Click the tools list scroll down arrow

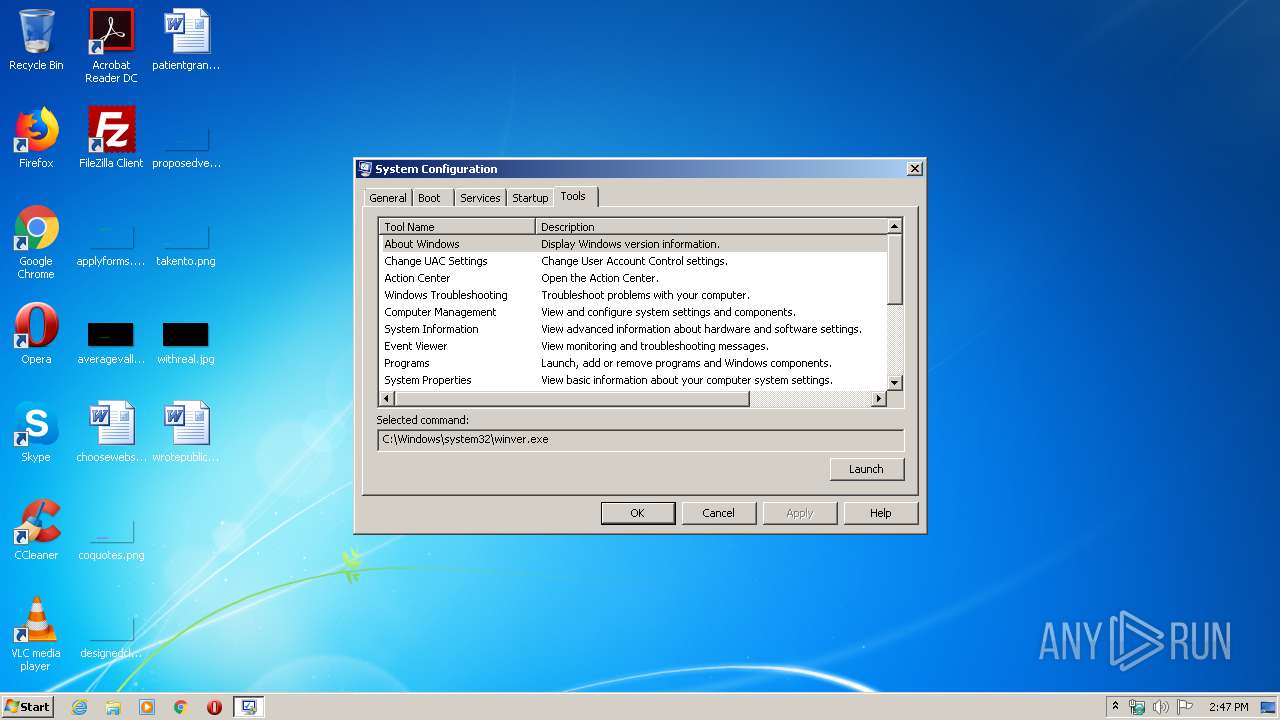pyautogui.click(x=895, y=382)
